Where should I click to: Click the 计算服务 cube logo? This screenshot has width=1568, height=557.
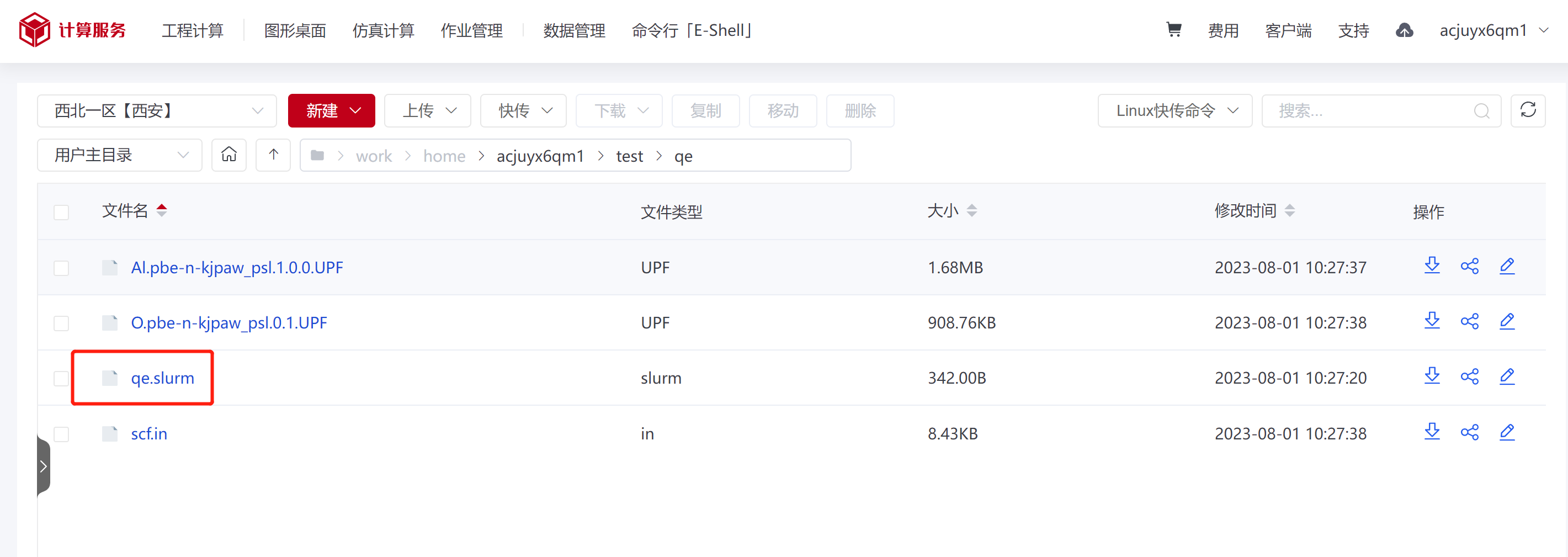34,30
